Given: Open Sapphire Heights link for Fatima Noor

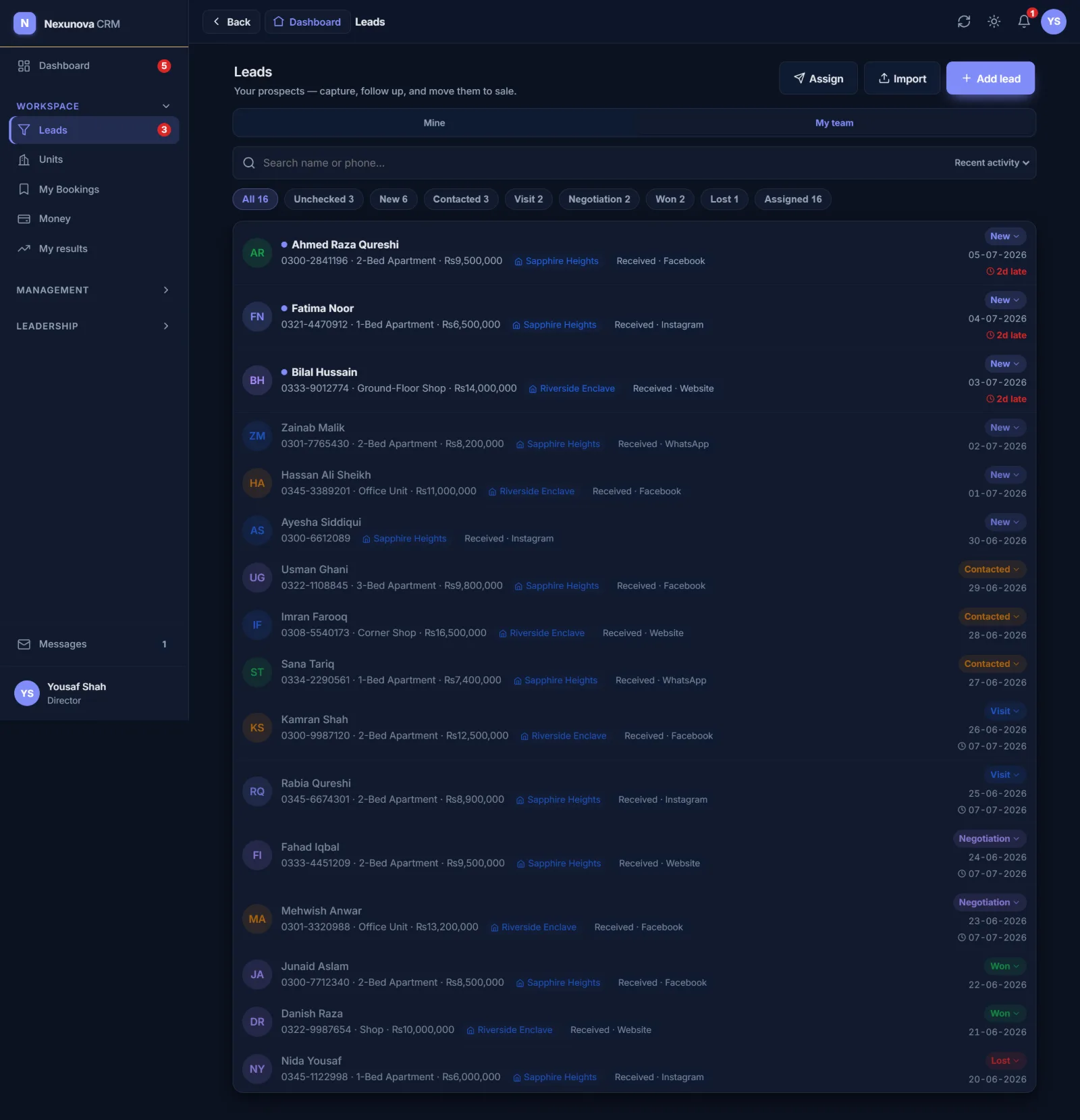Looking at the screenshot, I should (x=554, y=325).
